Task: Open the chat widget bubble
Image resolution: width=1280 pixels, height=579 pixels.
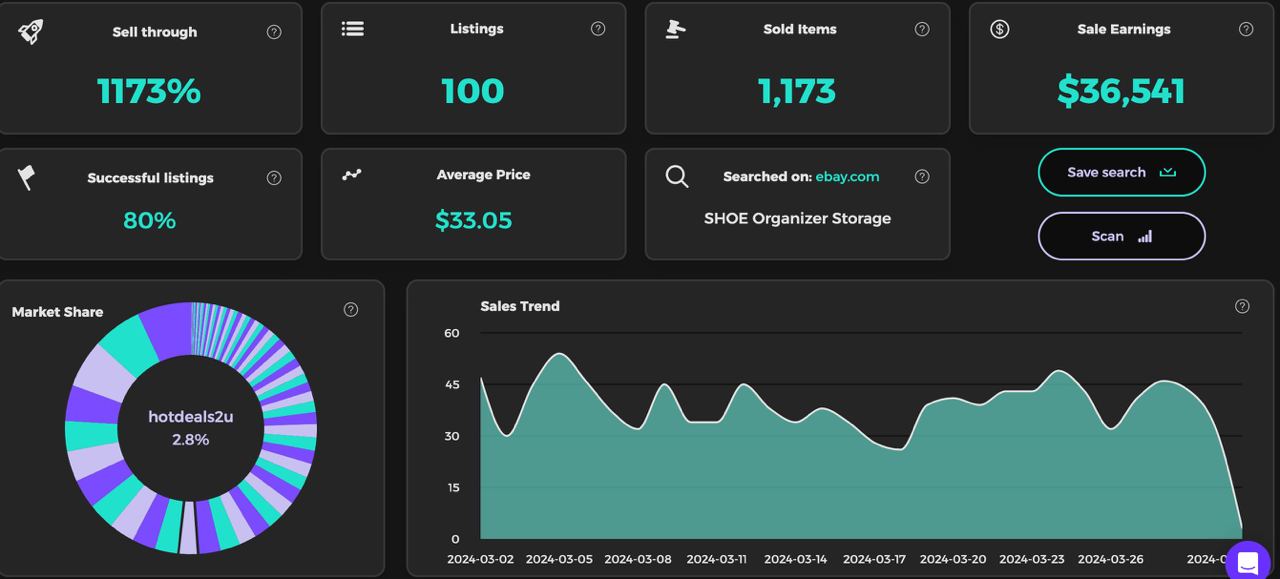Action: click(x=1247, y=562)
